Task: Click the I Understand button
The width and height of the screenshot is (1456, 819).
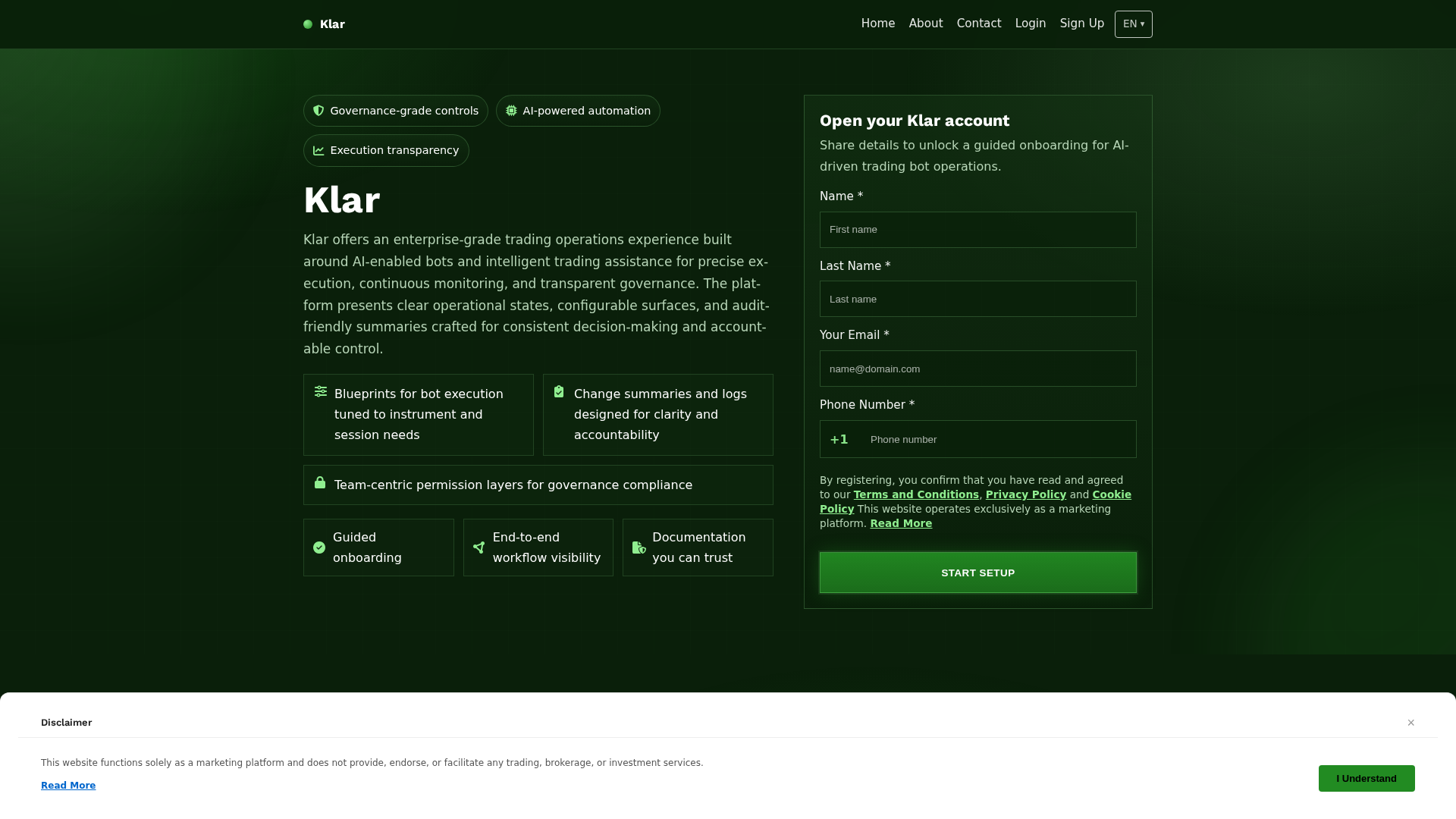Action: coord(1367,778)
